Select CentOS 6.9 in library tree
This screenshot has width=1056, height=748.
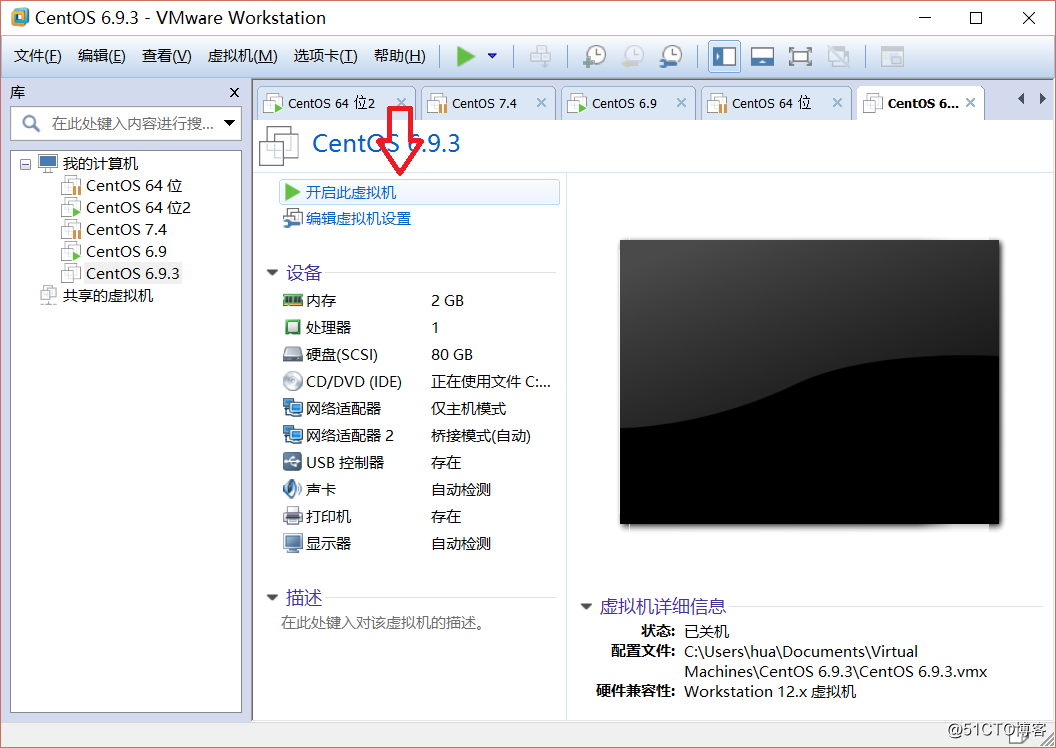pos(127,251)
